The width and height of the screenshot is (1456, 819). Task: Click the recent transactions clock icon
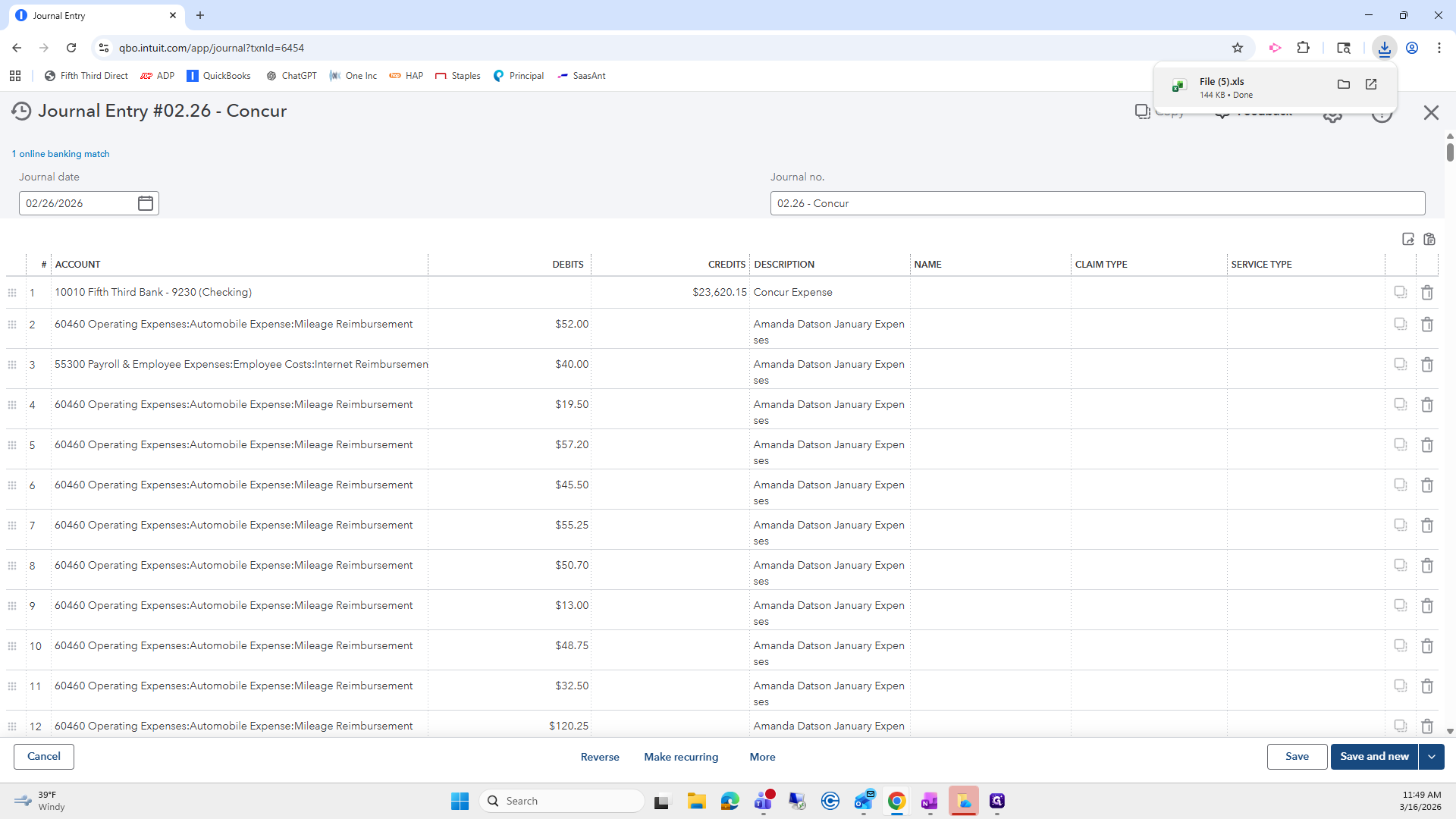pyautogui.click(x=21, y=111)
